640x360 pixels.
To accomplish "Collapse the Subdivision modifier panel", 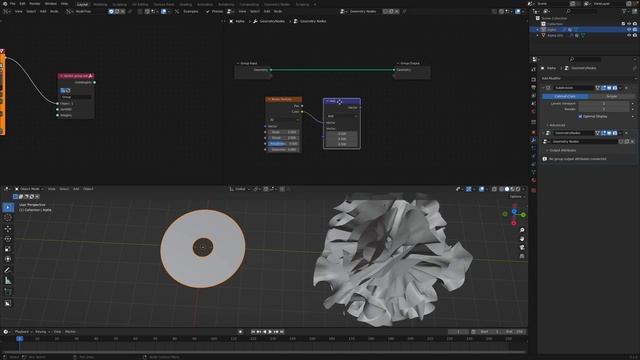I will tap(543, 88).
